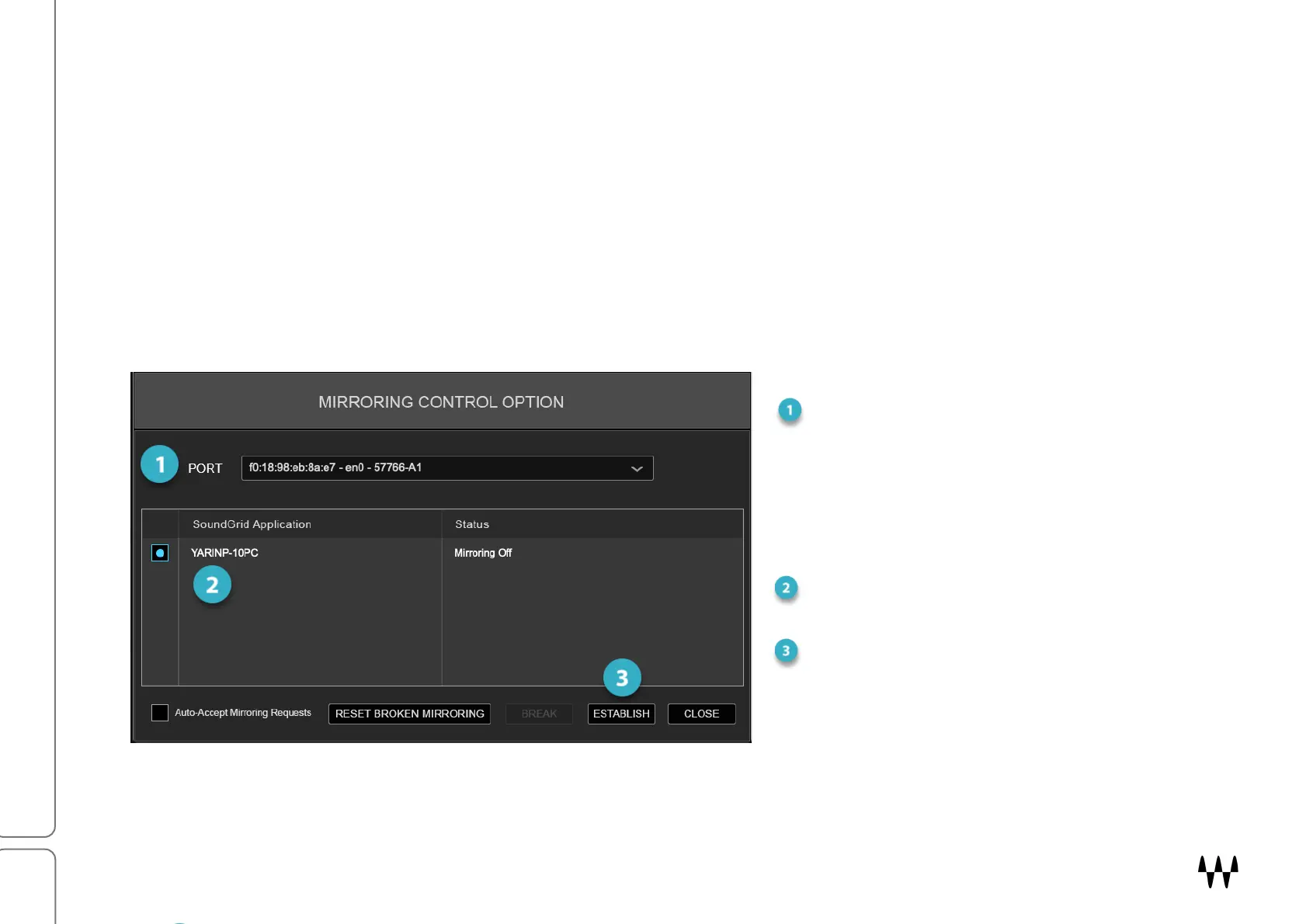Image resolution: width=1306 pixels, height=924 pixels.
Task: Click the Auto-Accept Mirroring Requests label
Action: click(243, 713)
